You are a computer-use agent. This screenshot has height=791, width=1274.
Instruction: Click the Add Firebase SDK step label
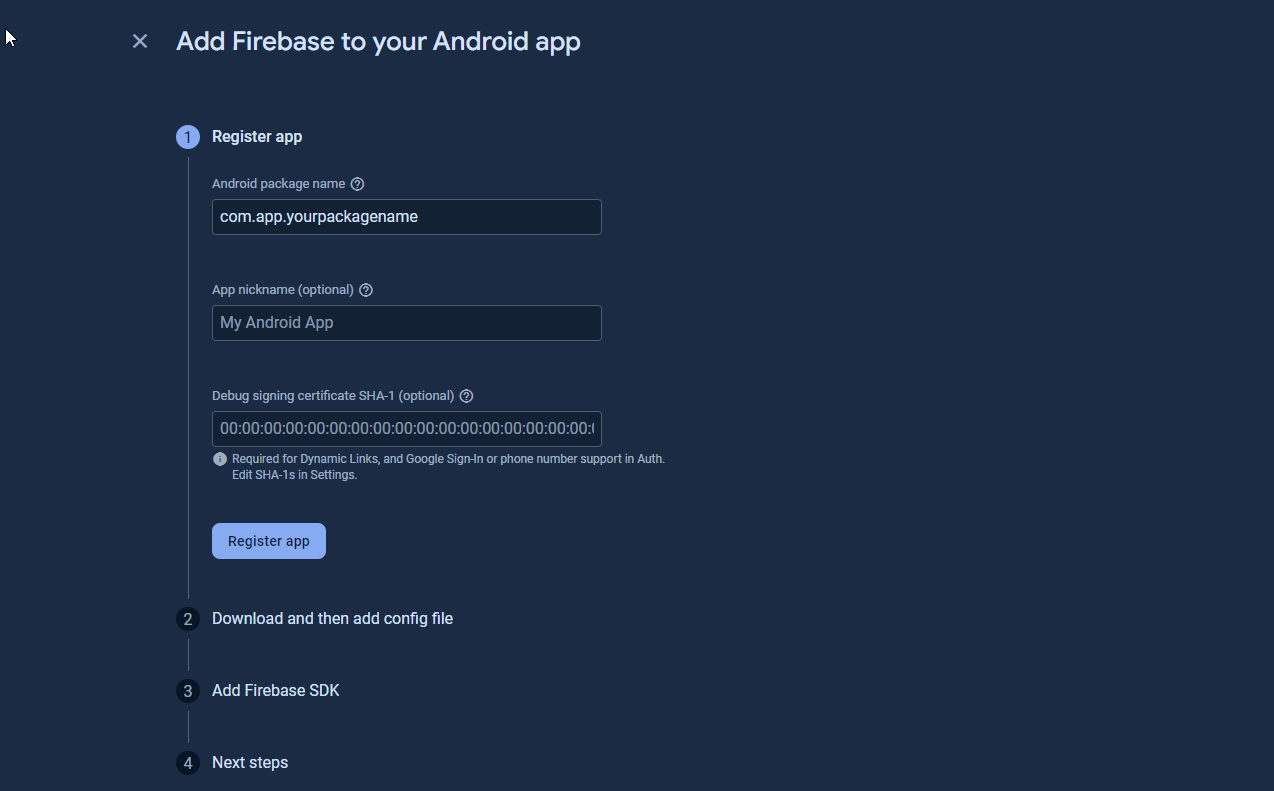(275, 690)
